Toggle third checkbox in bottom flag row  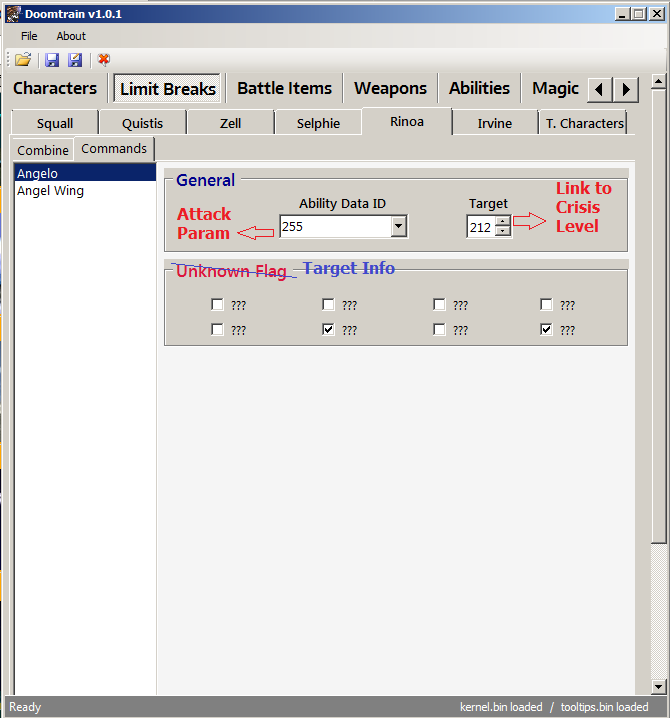pyautogui.click(x=439, y=329)
